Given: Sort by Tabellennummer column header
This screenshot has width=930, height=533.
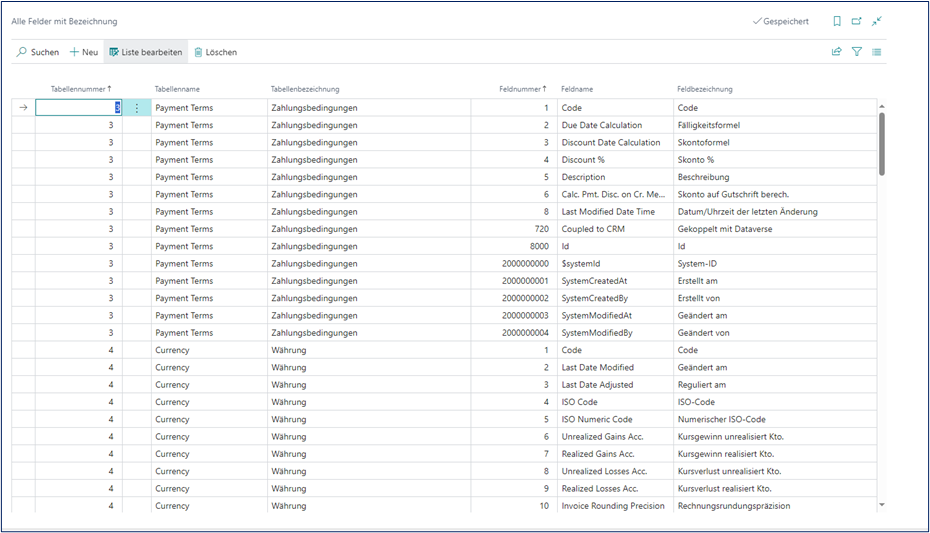Looking at the screenshot, I should tap(80, 89).
